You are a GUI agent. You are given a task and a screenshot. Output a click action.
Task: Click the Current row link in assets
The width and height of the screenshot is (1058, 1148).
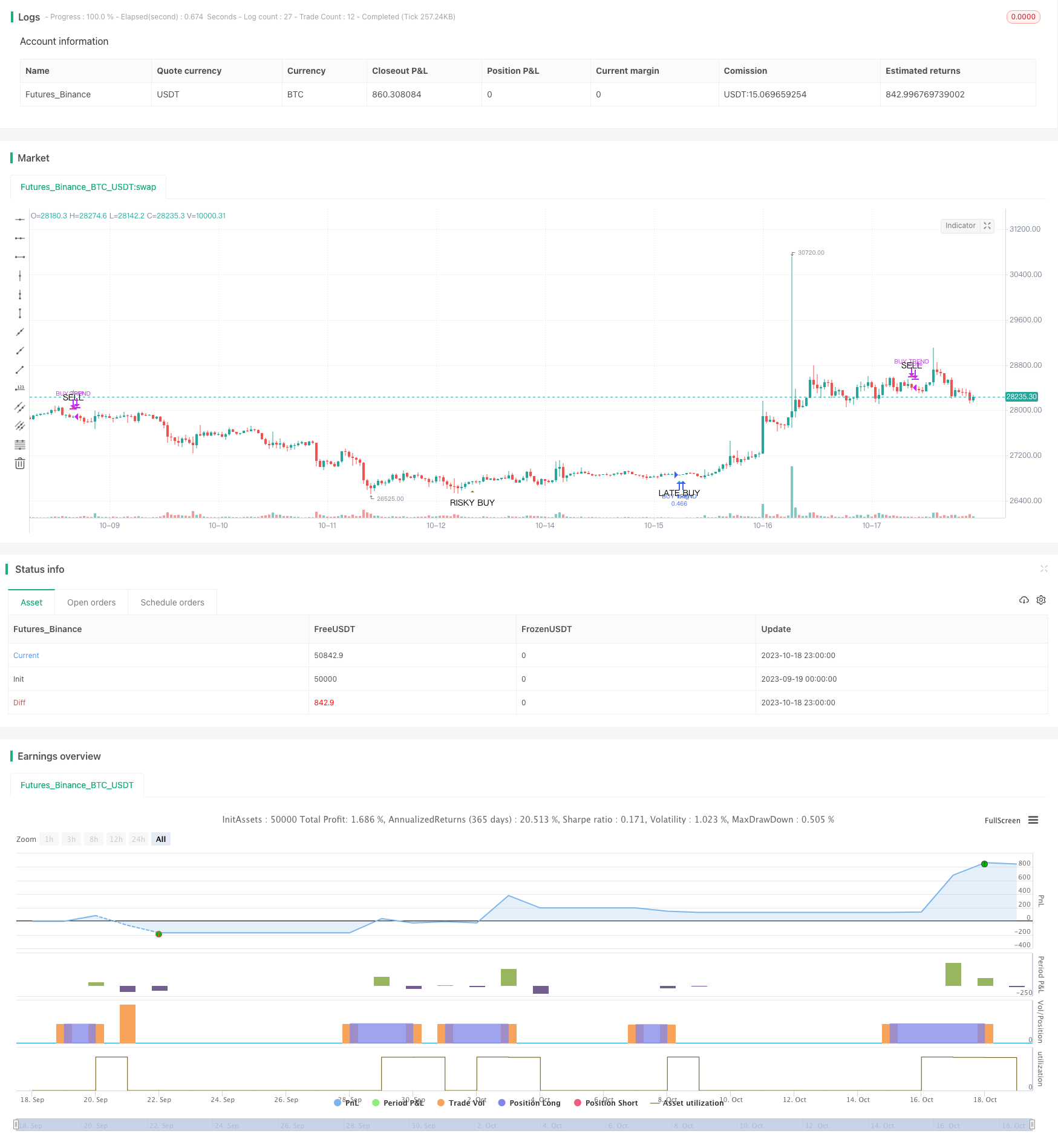point(26,656)
